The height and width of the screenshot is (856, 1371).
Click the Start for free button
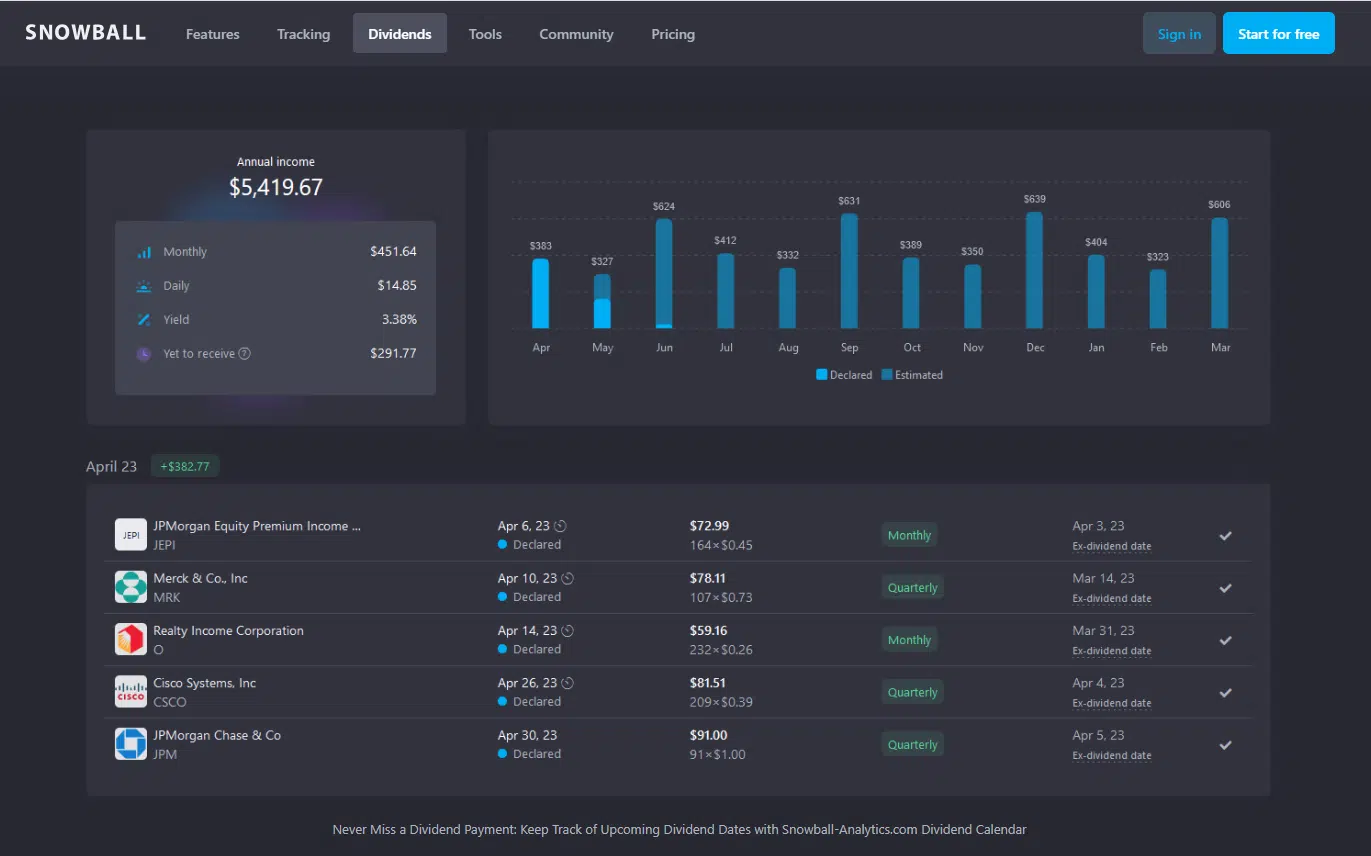point(1278,33)
